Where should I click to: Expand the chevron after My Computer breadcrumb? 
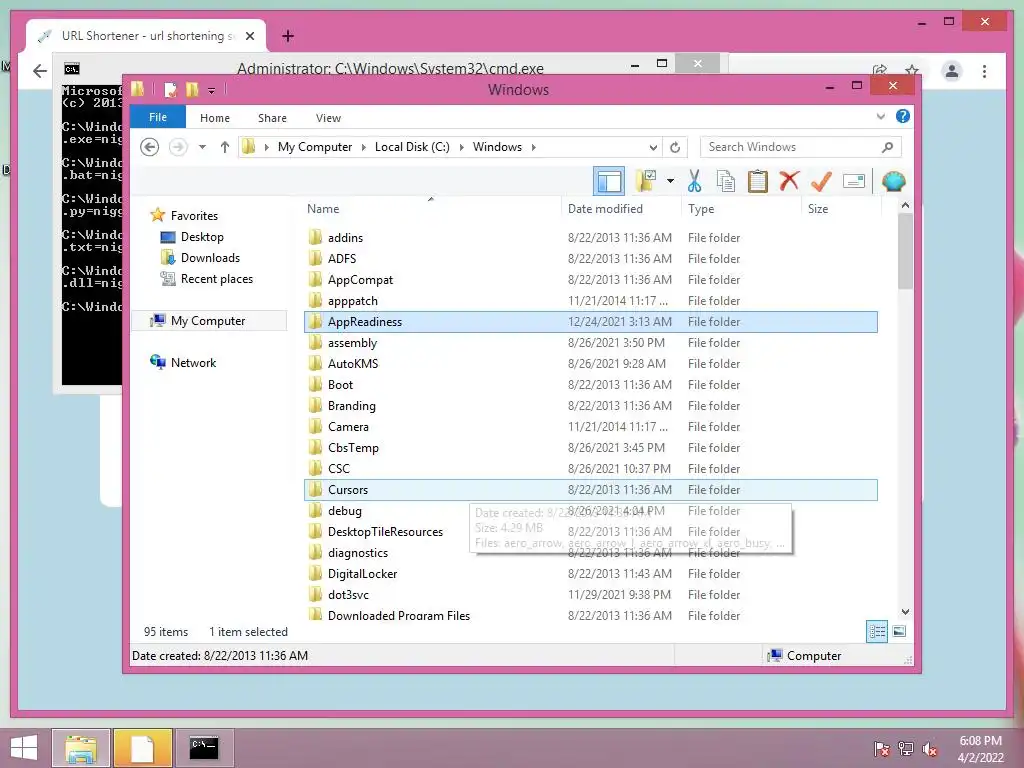[x=364, y=147]
